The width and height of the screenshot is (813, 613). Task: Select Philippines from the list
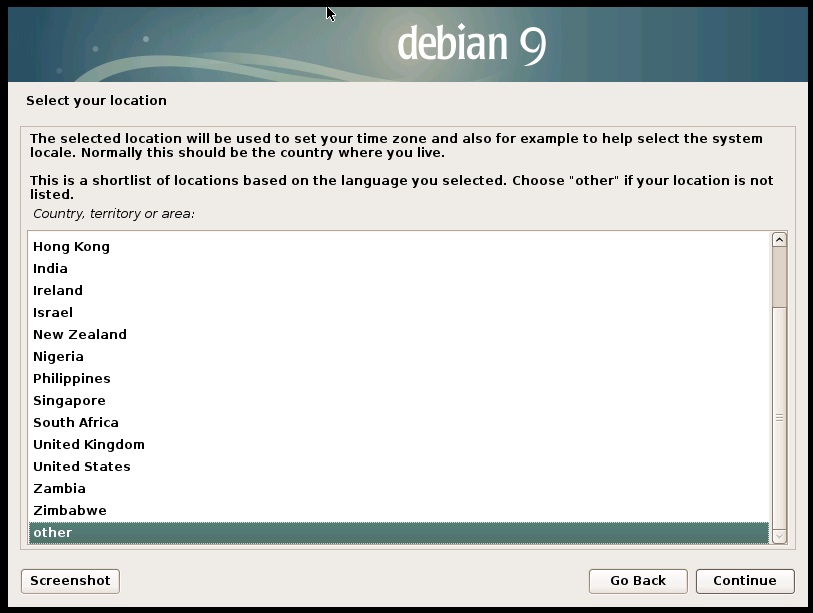72,378
